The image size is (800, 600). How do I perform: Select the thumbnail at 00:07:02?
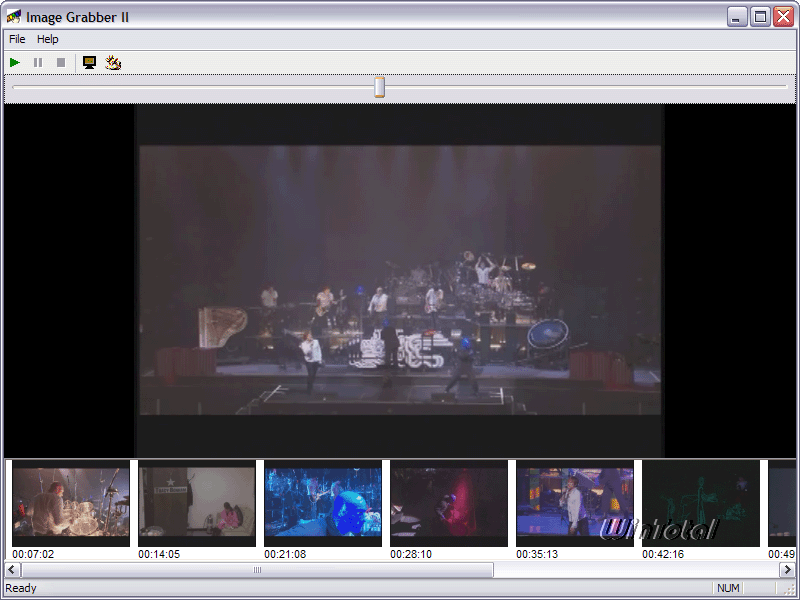coord(70,503)
